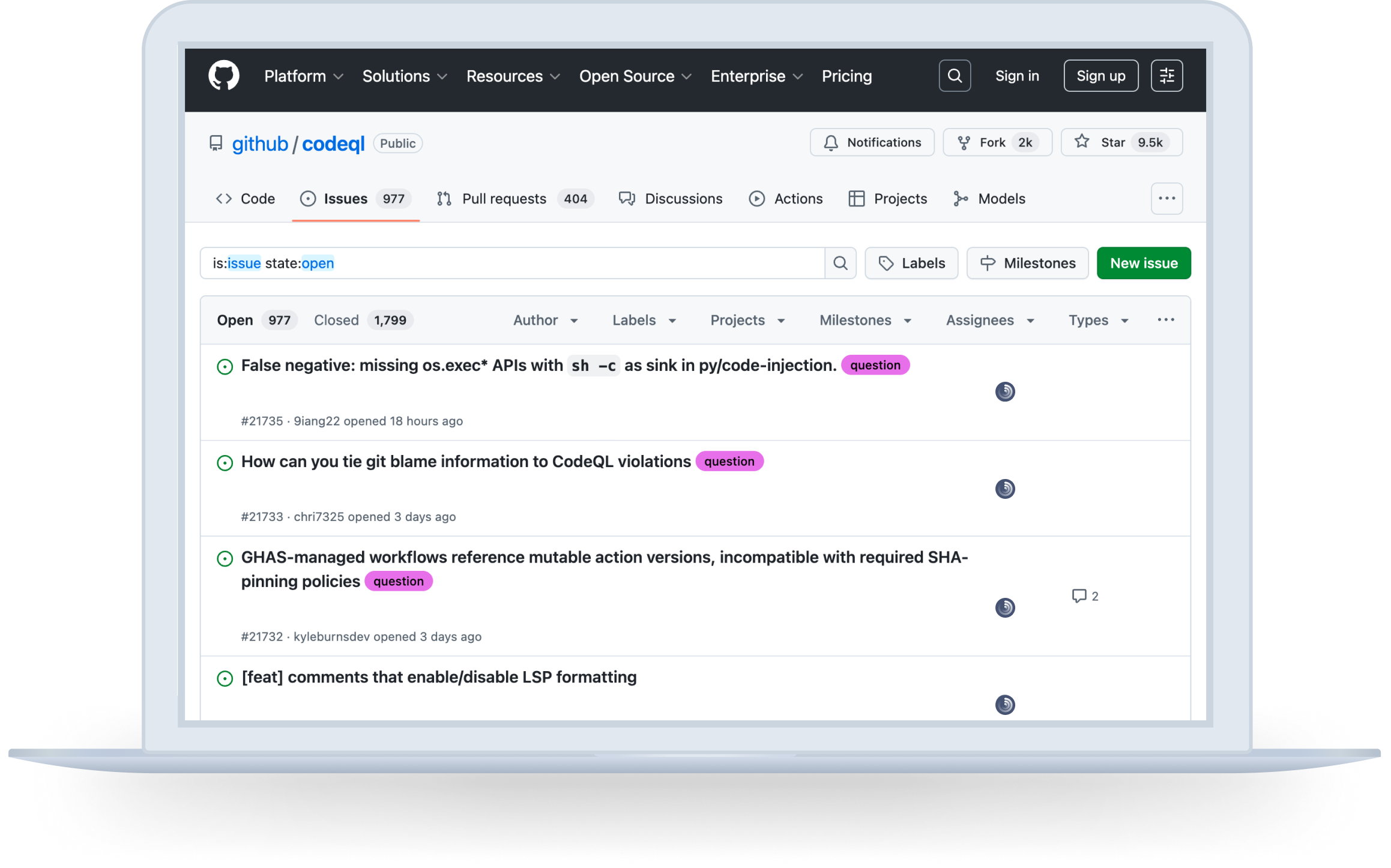Click the Notifications button
The height and width of the screenshot is (868, 1391).
click(872, 142)
